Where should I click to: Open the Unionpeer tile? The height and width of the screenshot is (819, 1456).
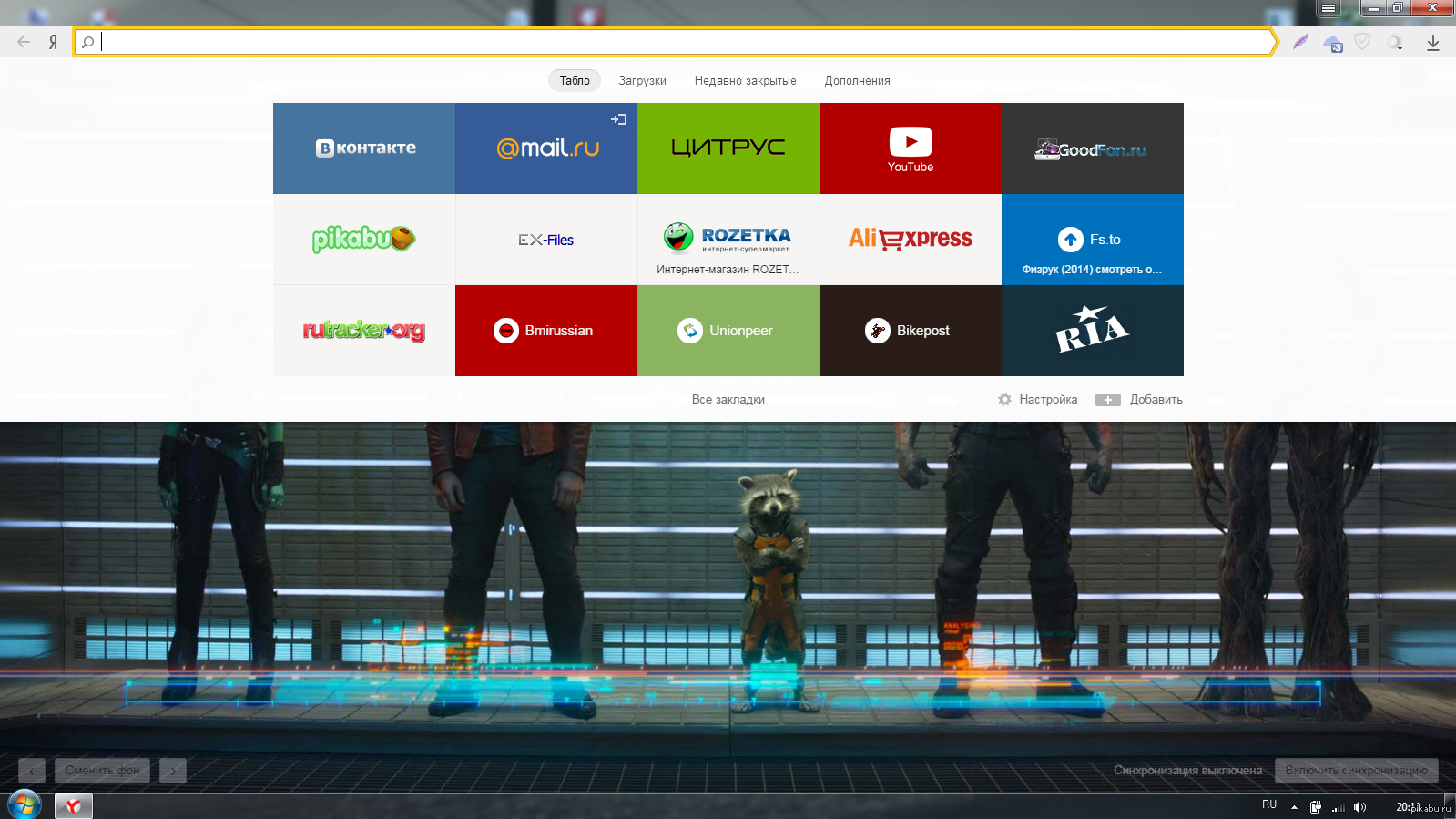pyautogui.click(x=728, y=331)
